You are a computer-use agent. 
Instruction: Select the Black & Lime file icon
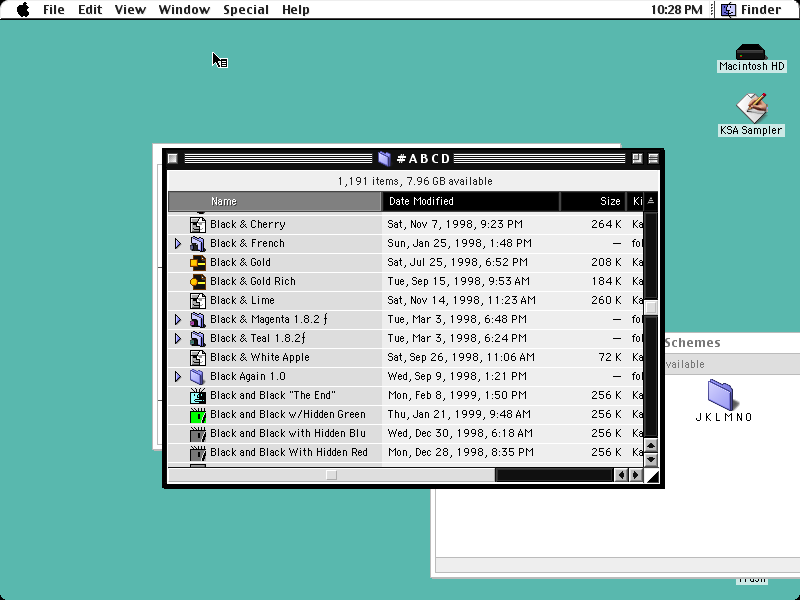197,301
